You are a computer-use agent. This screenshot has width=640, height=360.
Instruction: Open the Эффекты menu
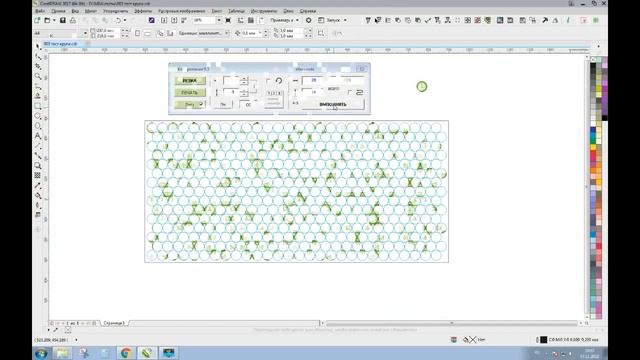pyautogui.click(x=143, y=11)
